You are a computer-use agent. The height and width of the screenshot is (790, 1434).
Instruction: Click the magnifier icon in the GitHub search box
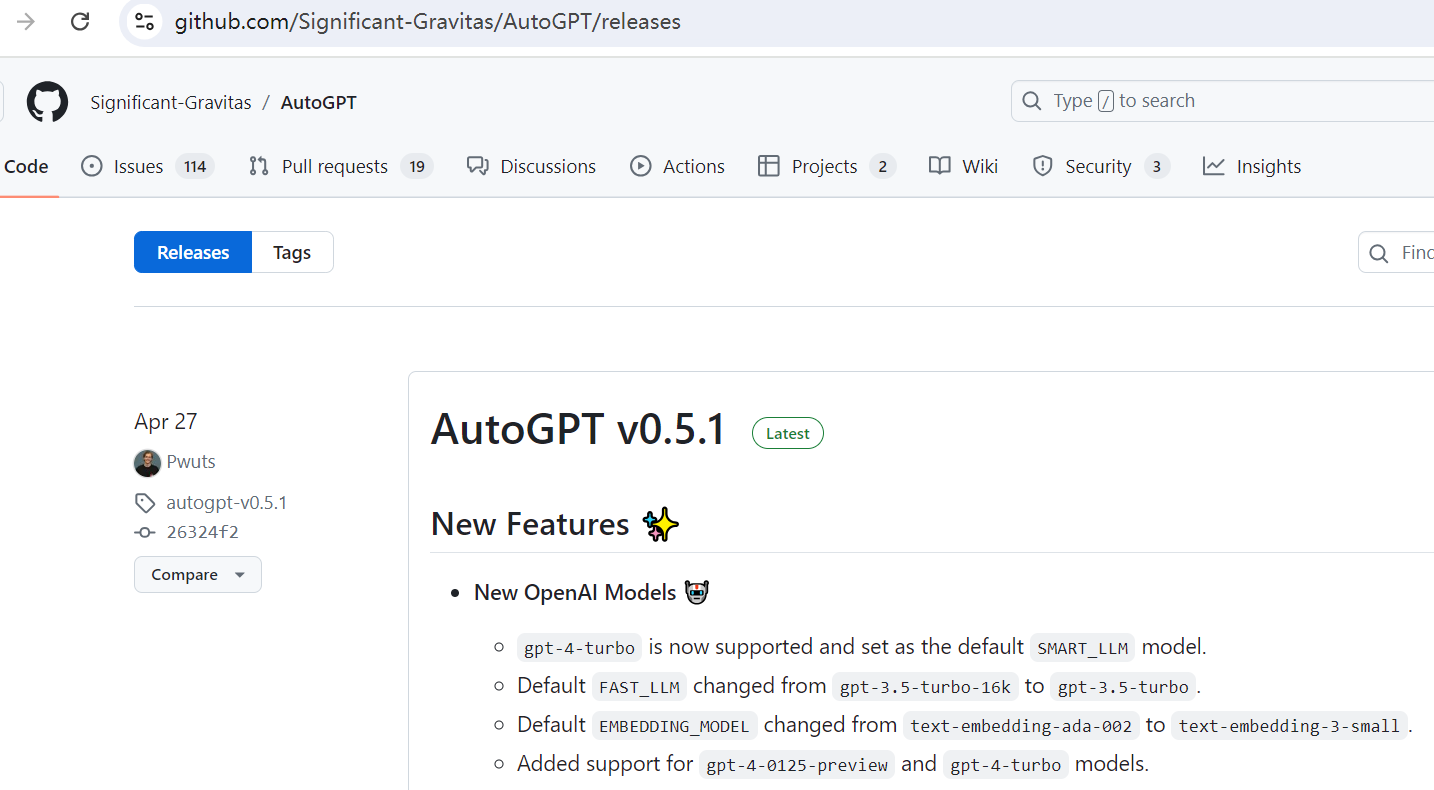point(1032,101)
